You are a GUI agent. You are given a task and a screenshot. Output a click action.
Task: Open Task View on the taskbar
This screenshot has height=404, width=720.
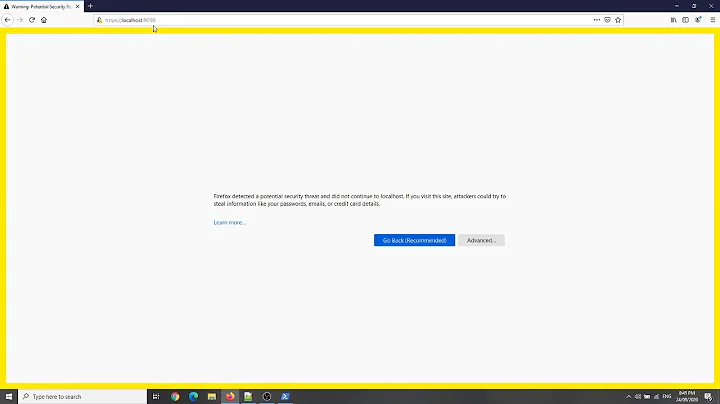pyautogui.click(x=156, y=396)
